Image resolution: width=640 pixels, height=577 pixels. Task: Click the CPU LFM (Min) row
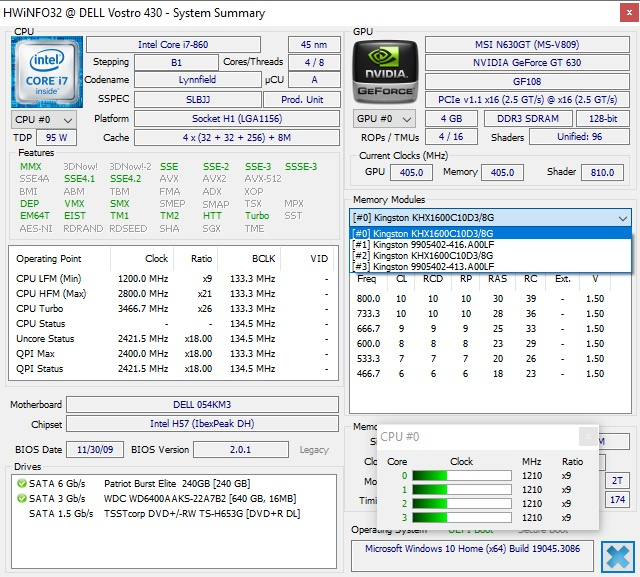[x=173, y=279]
